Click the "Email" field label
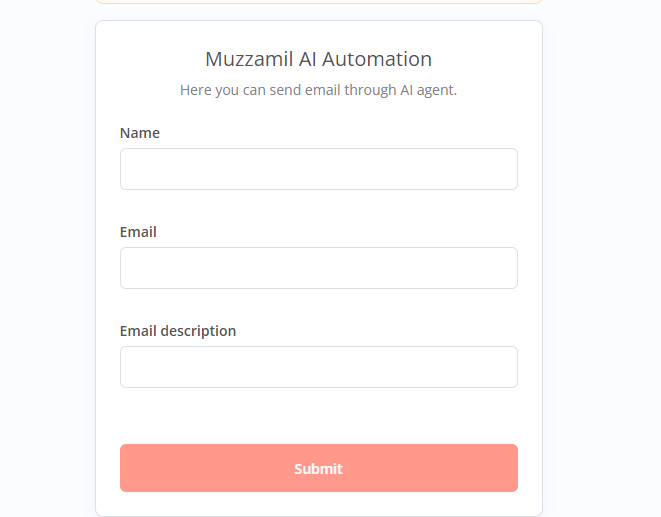The height and width of the screenshot is (517, 661). 138,232
